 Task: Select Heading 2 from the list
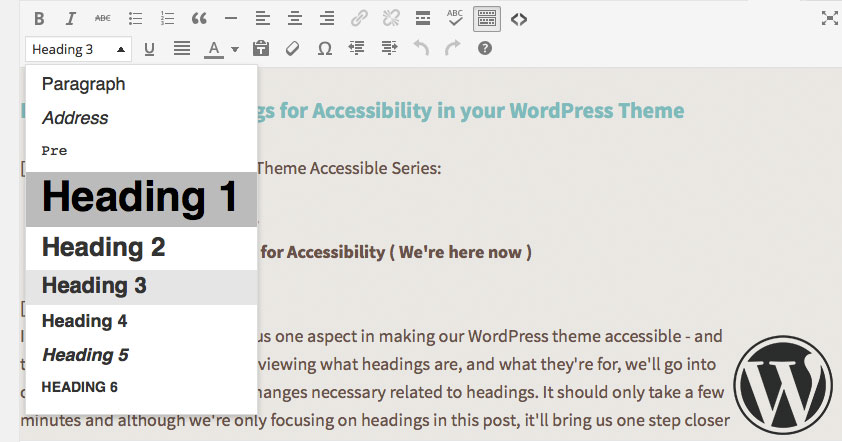141,248
